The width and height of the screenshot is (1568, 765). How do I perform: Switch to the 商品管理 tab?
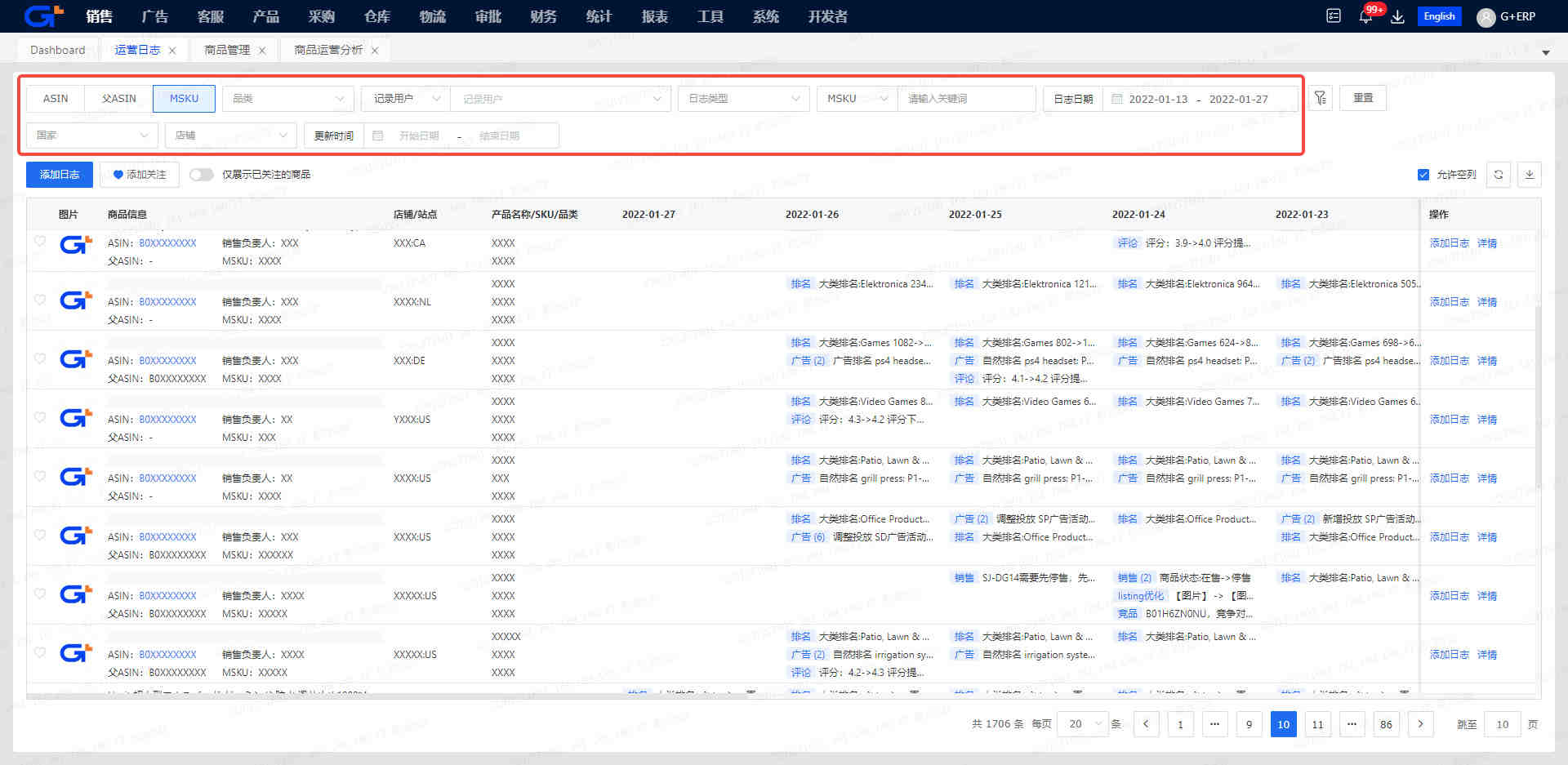227,50
